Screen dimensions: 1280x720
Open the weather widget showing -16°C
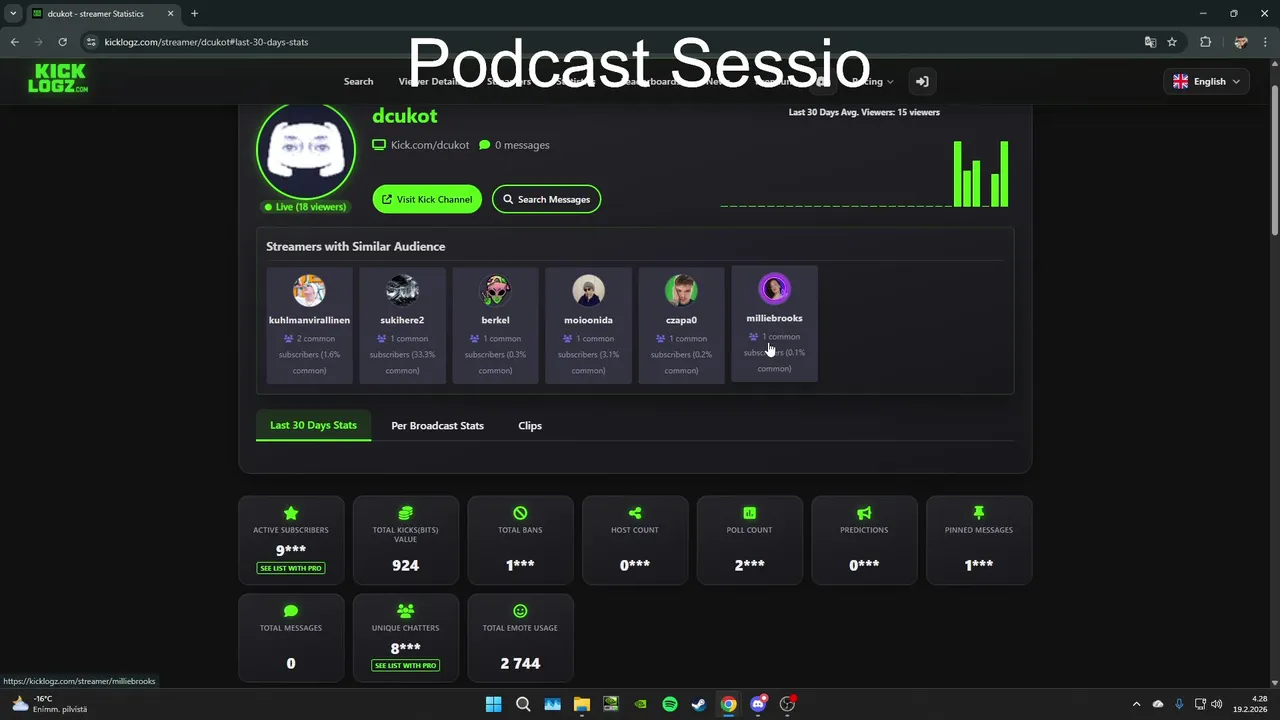(50, 704)
